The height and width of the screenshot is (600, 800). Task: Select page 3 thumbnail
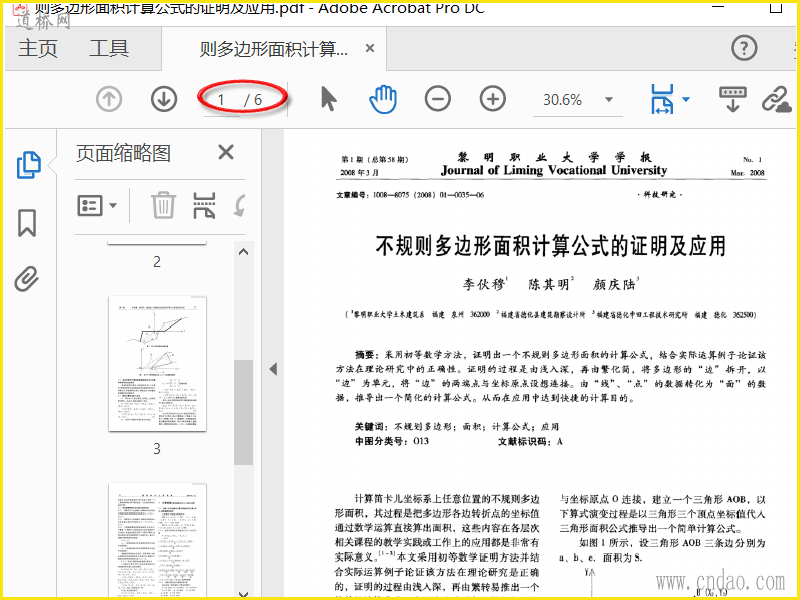158,364
